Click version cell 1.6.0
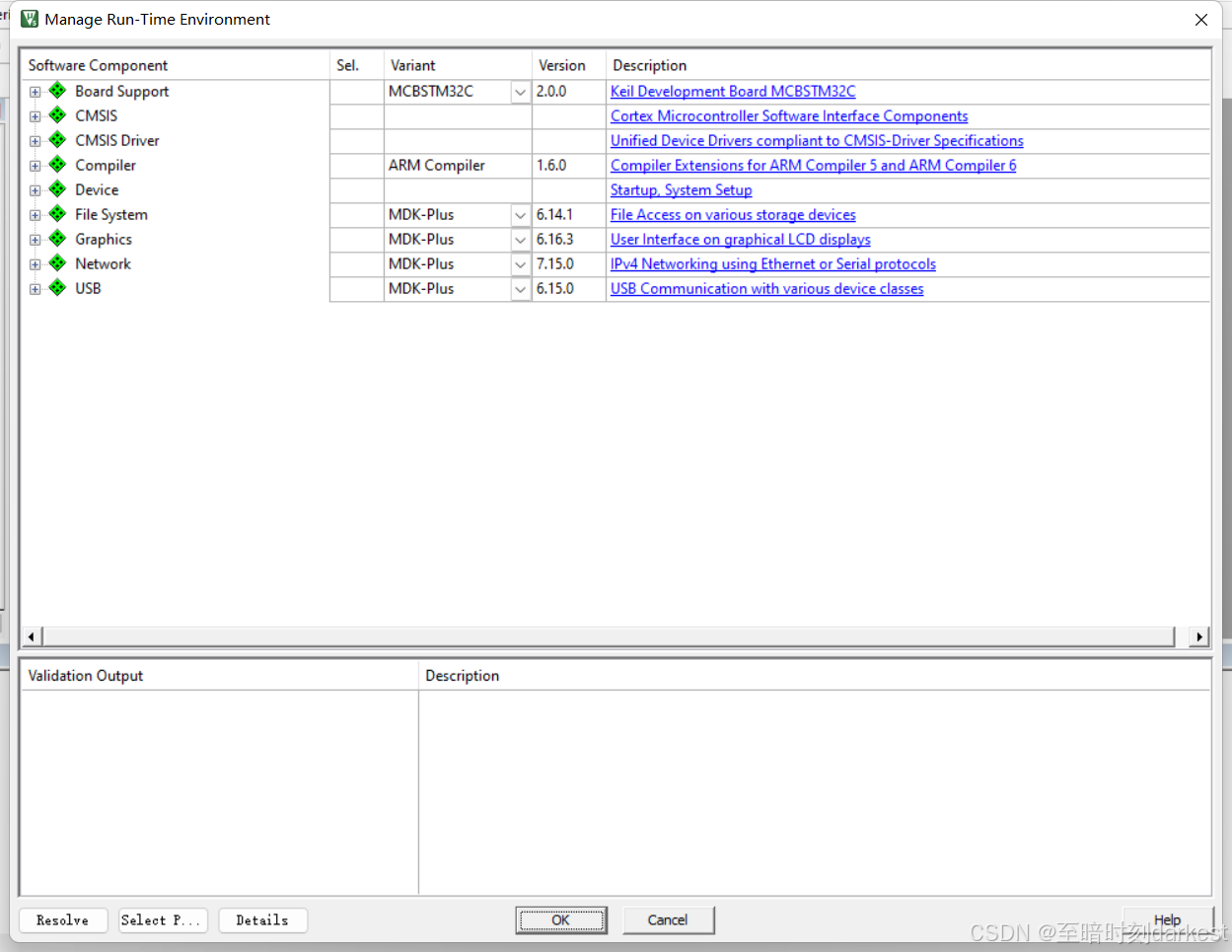Image resolution: width=1232 pixels, height=952 pixels. [569, 166]
